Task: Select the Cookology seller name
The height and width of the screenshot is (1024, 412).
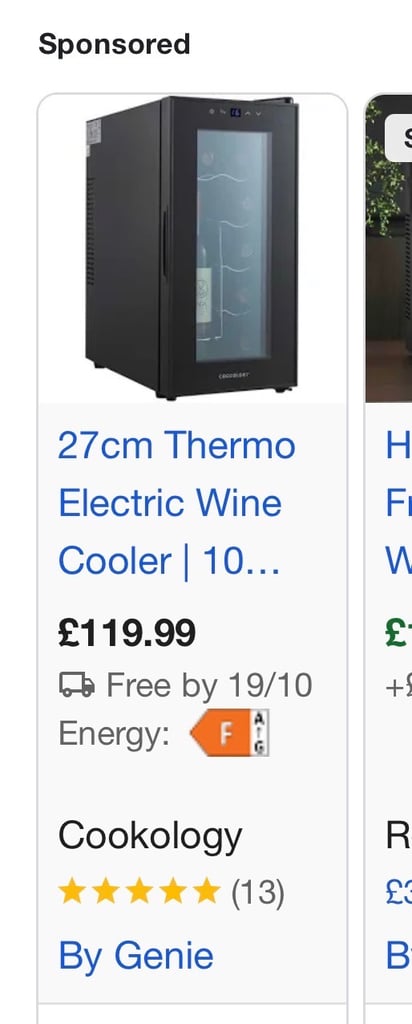Action: 150,835
